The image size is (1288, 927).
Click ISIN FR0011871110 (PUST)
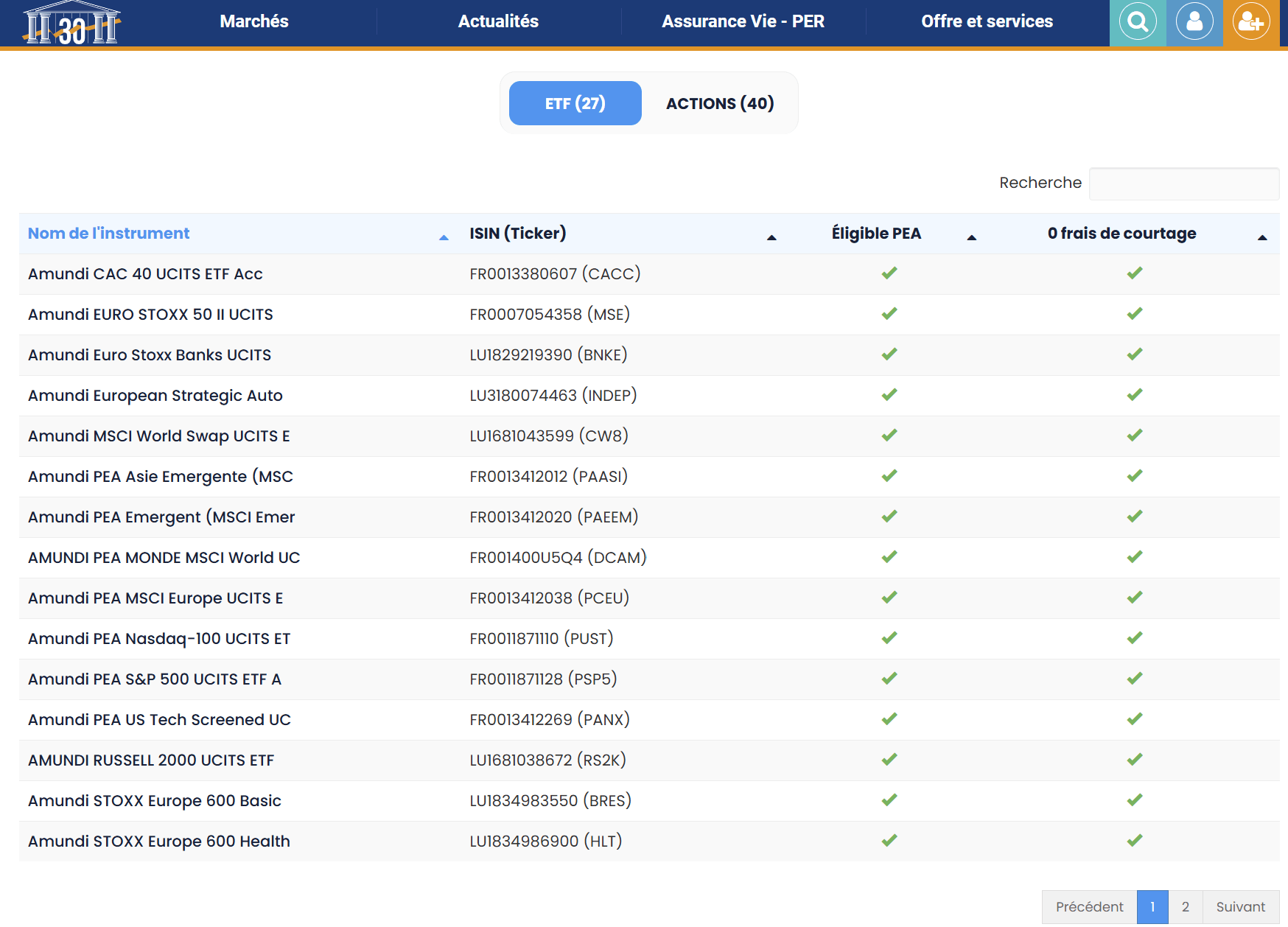pyautogui.click(x=542, y=639)
